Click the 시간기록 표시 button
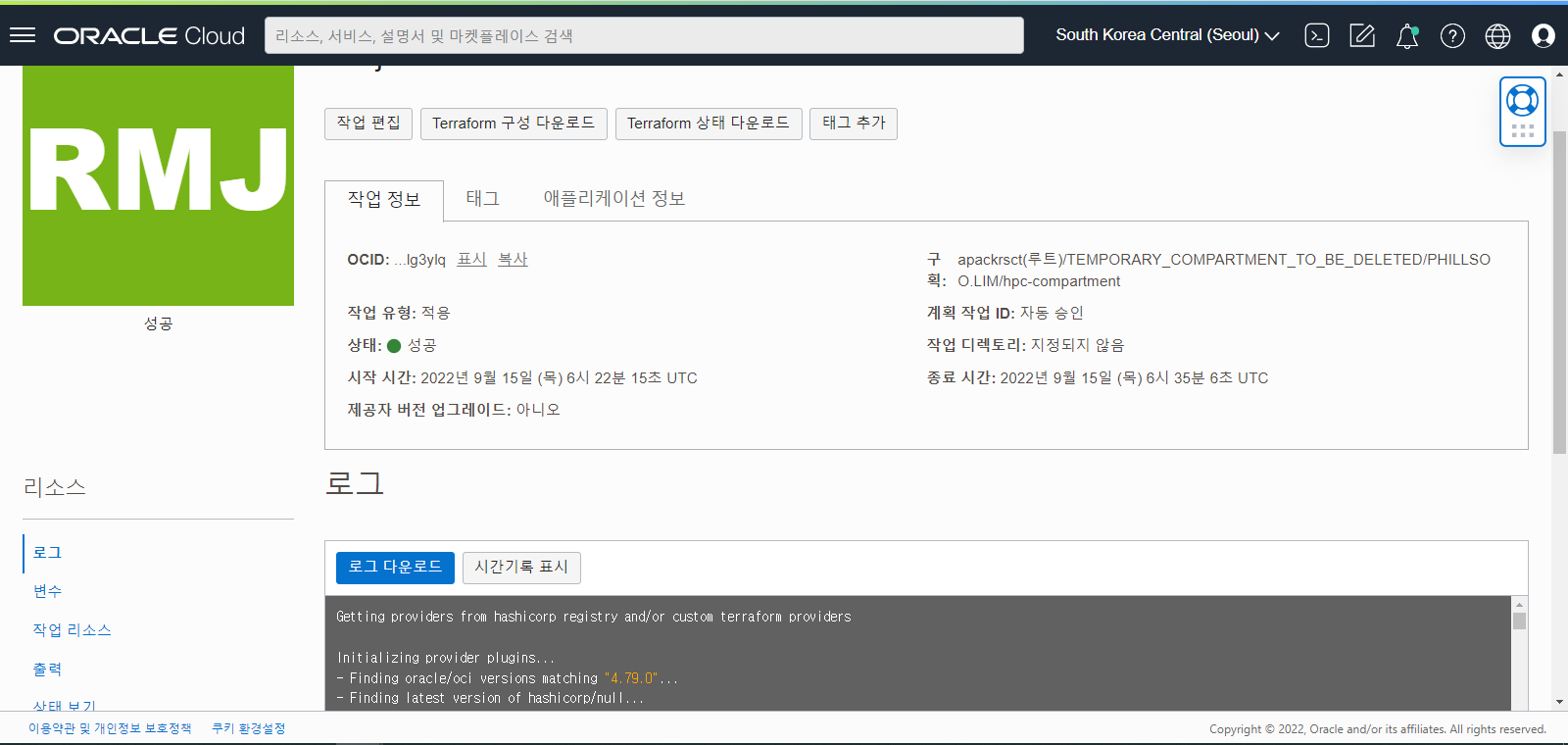 pos(521,568)
